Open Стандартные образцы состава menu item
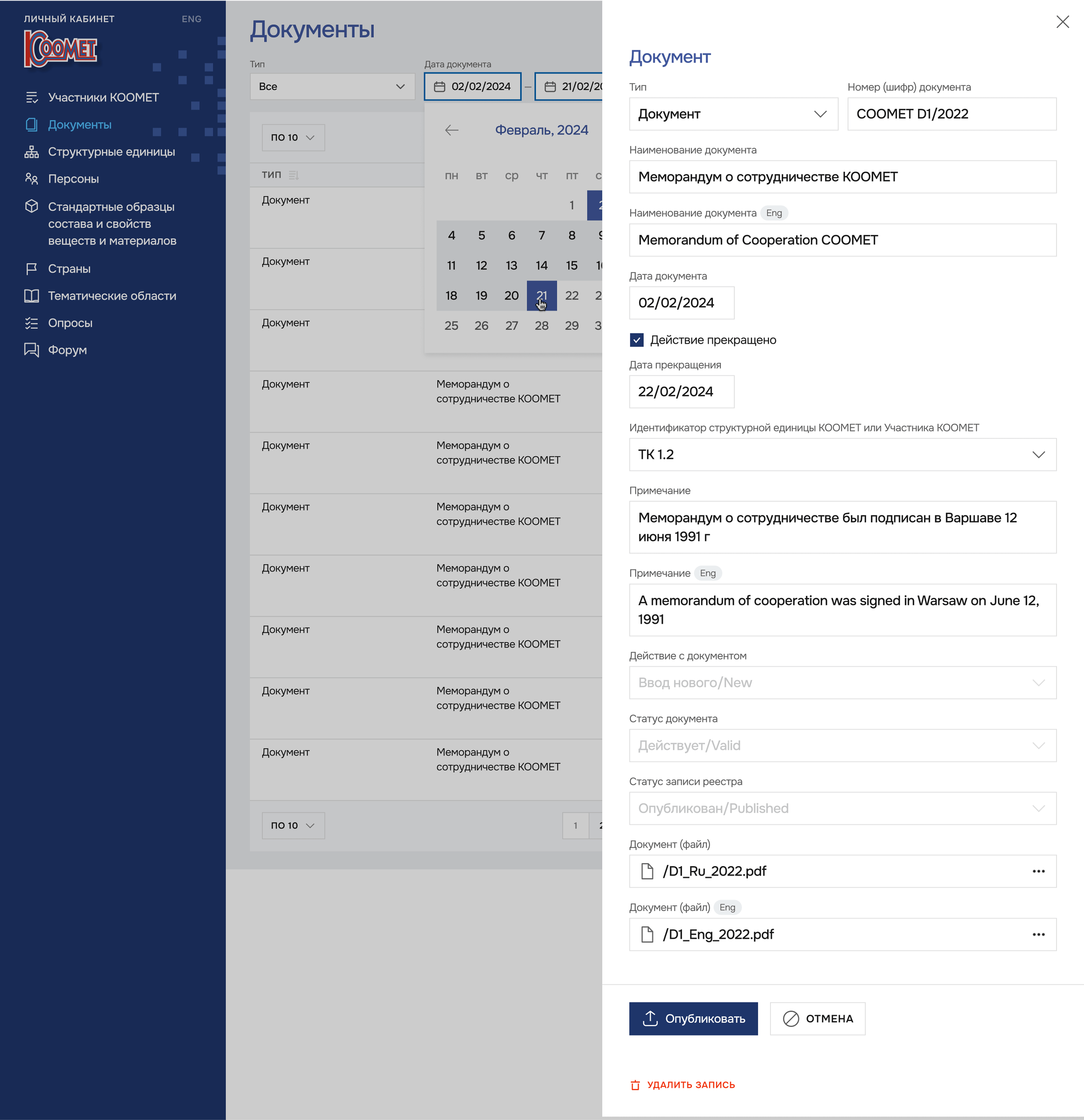The height and width of the screenshot is (1120, 1084). (112, 224)
